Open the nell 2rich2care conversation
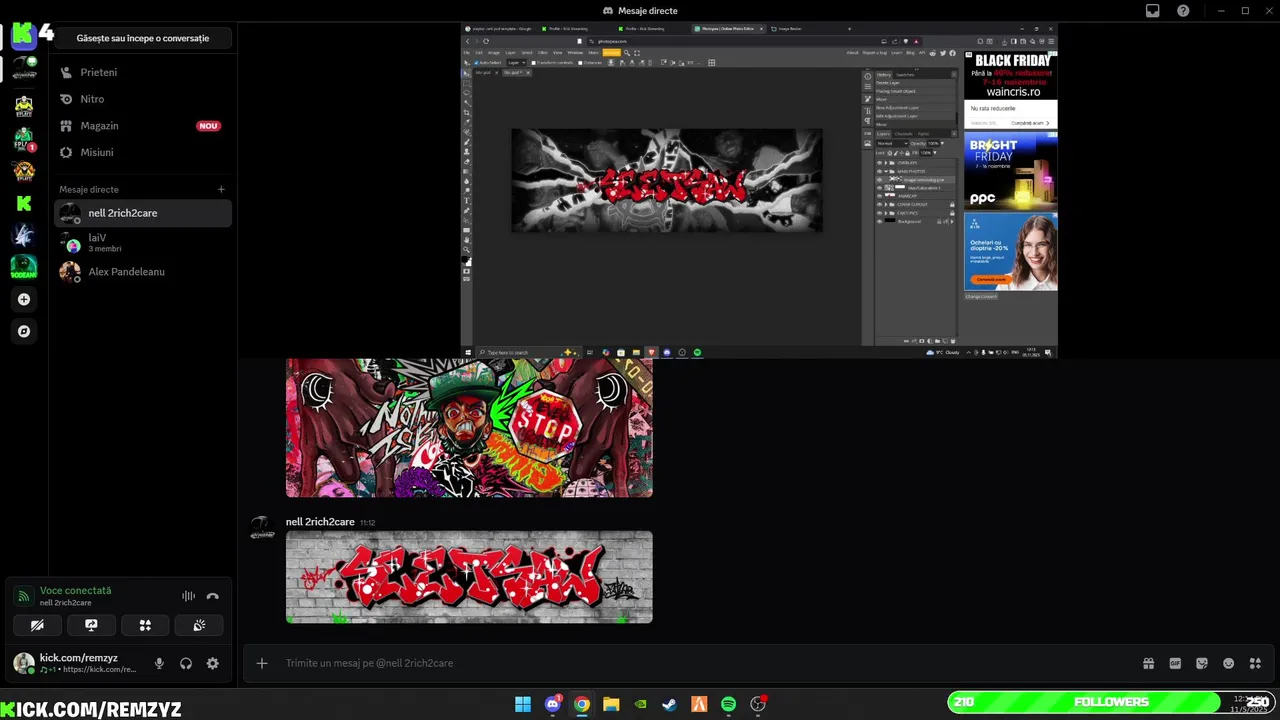This screenshot has height=720, width=1280. tap(143, 213)
